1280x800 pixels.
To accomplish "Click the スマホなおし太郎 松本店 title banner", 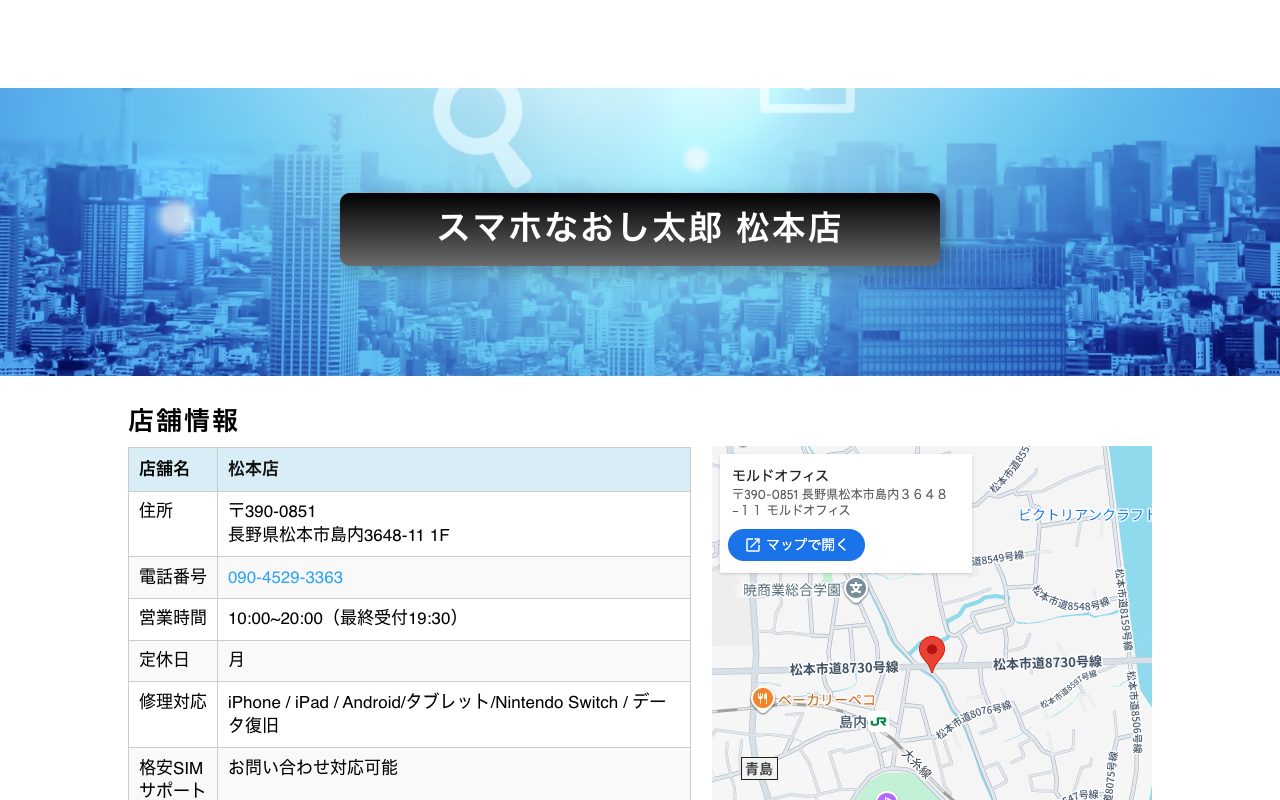I will pos(640,229).
